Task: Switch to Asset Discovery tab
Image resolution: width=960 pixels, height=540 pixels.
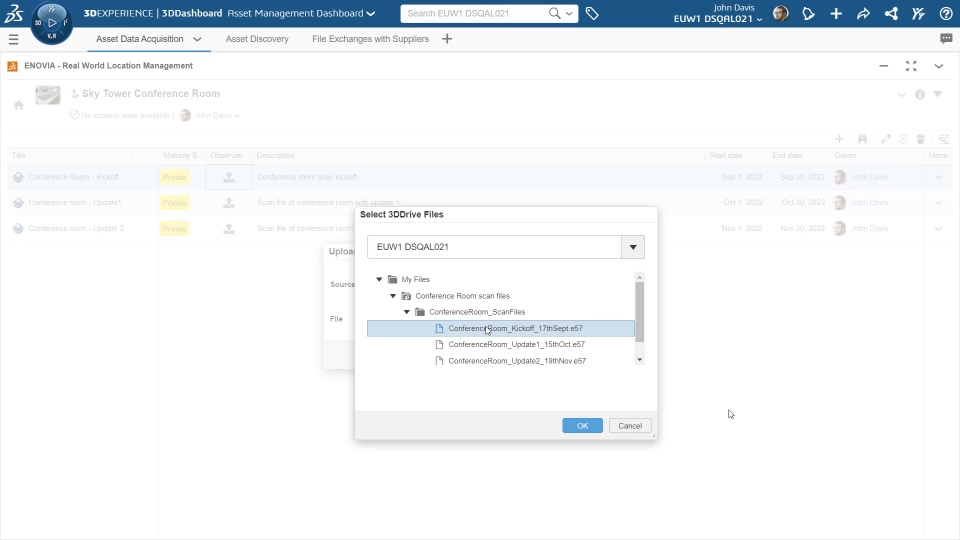Action: point(257,39)
